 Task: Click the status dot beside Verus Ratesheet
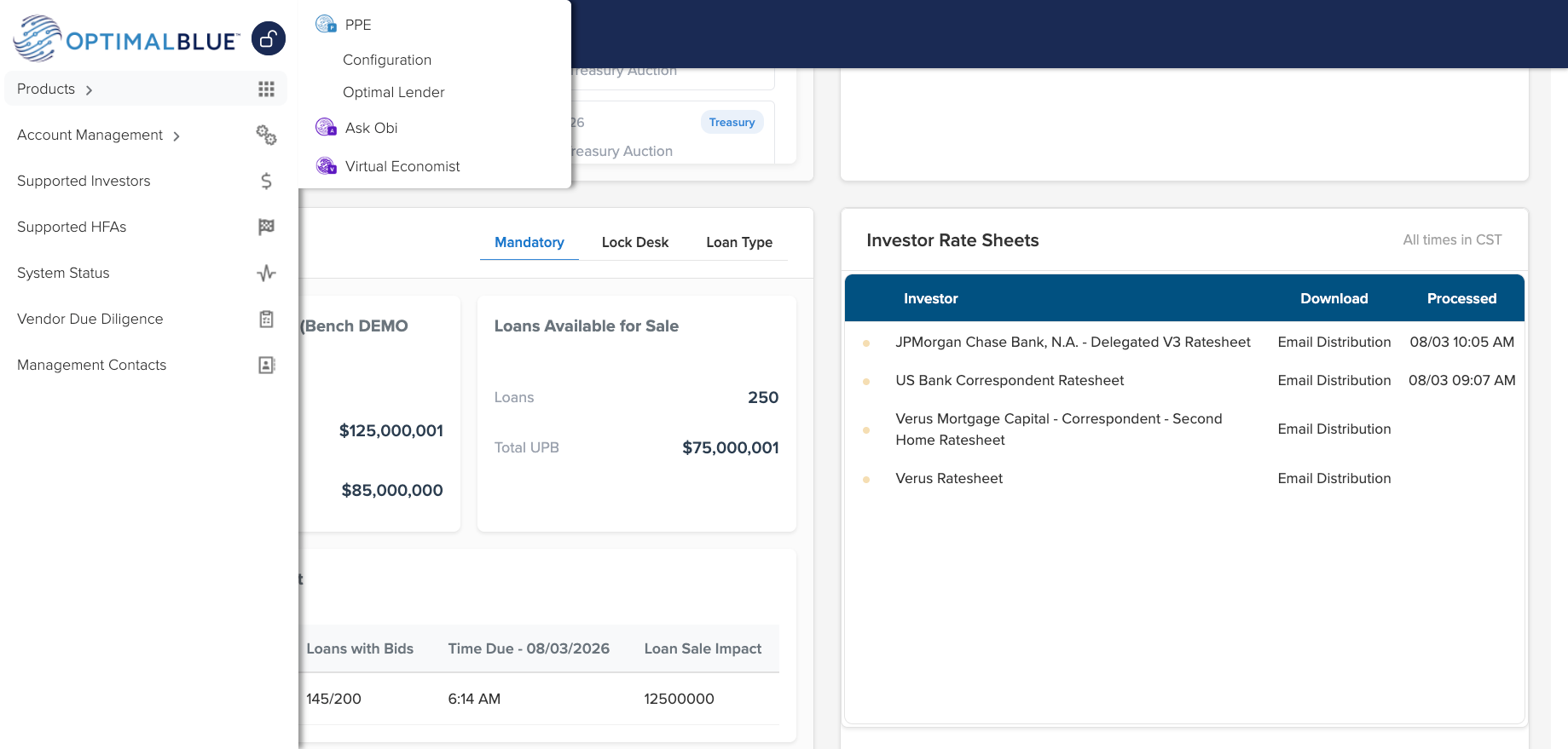click(866, 480)
